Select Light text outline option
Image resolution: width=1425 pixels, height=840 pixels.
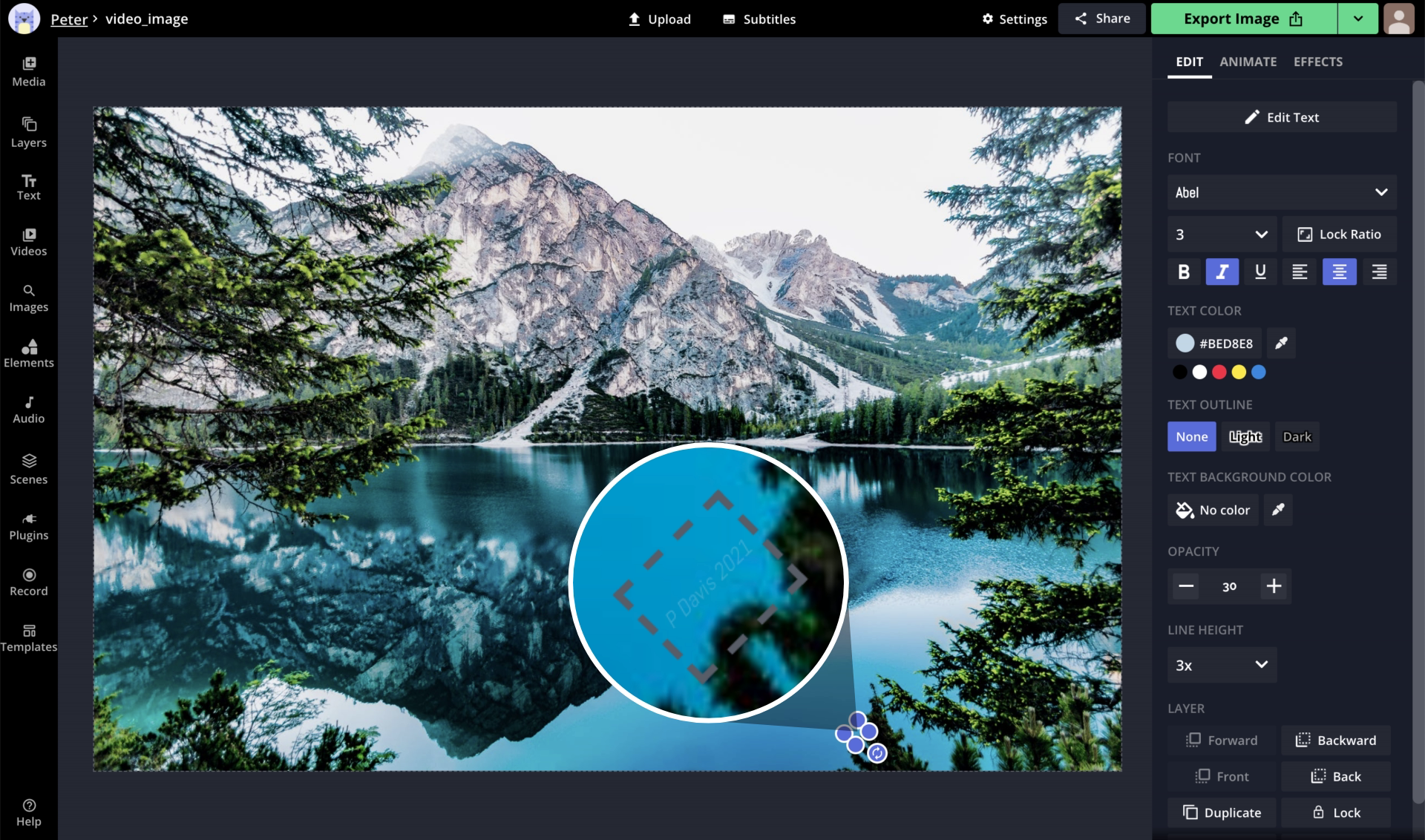tap(1244, 436)
